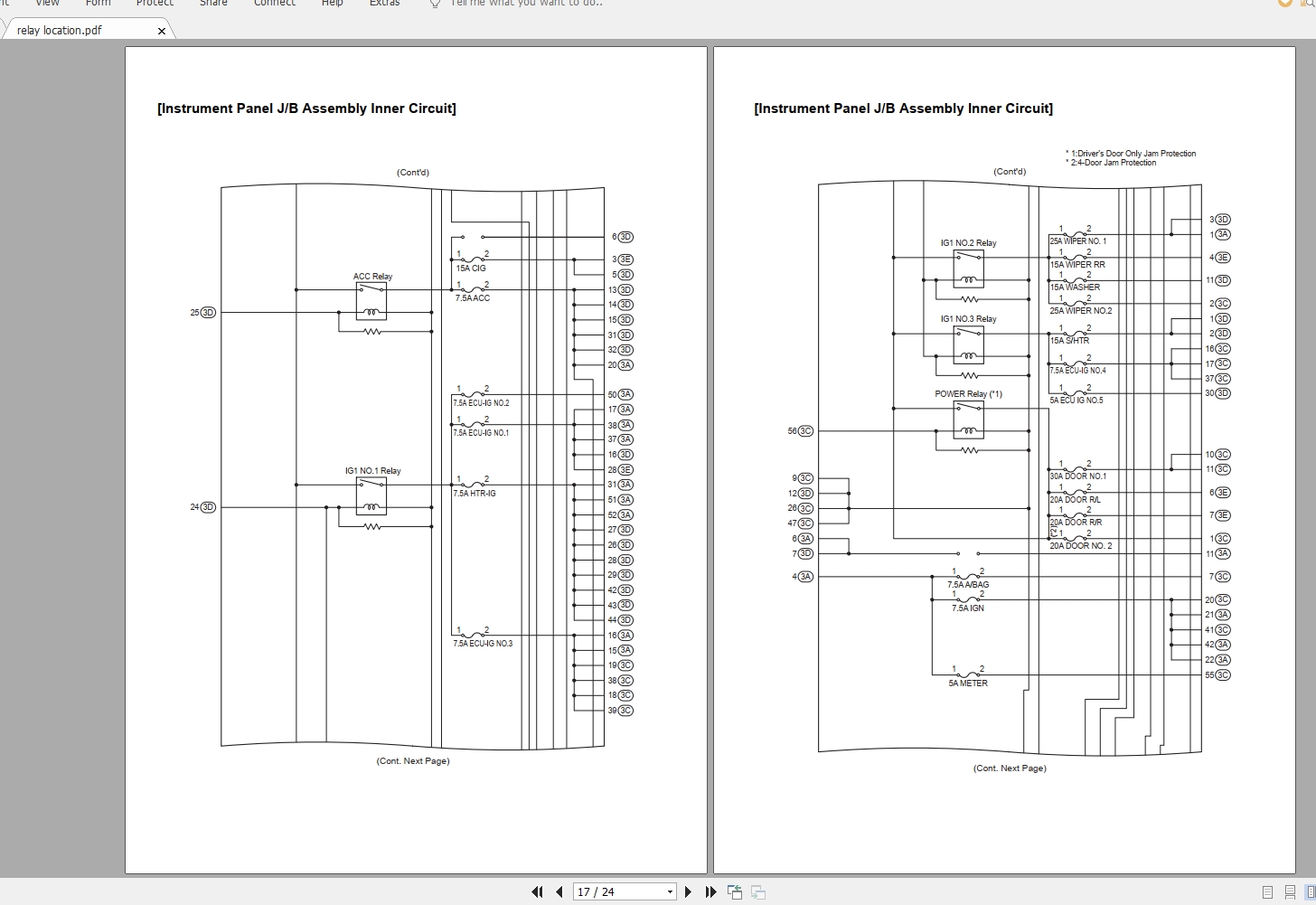Open the Help menu
The width and height of the screenshot is (1316, 905).
pyautogui.click(x=332, y=4)
